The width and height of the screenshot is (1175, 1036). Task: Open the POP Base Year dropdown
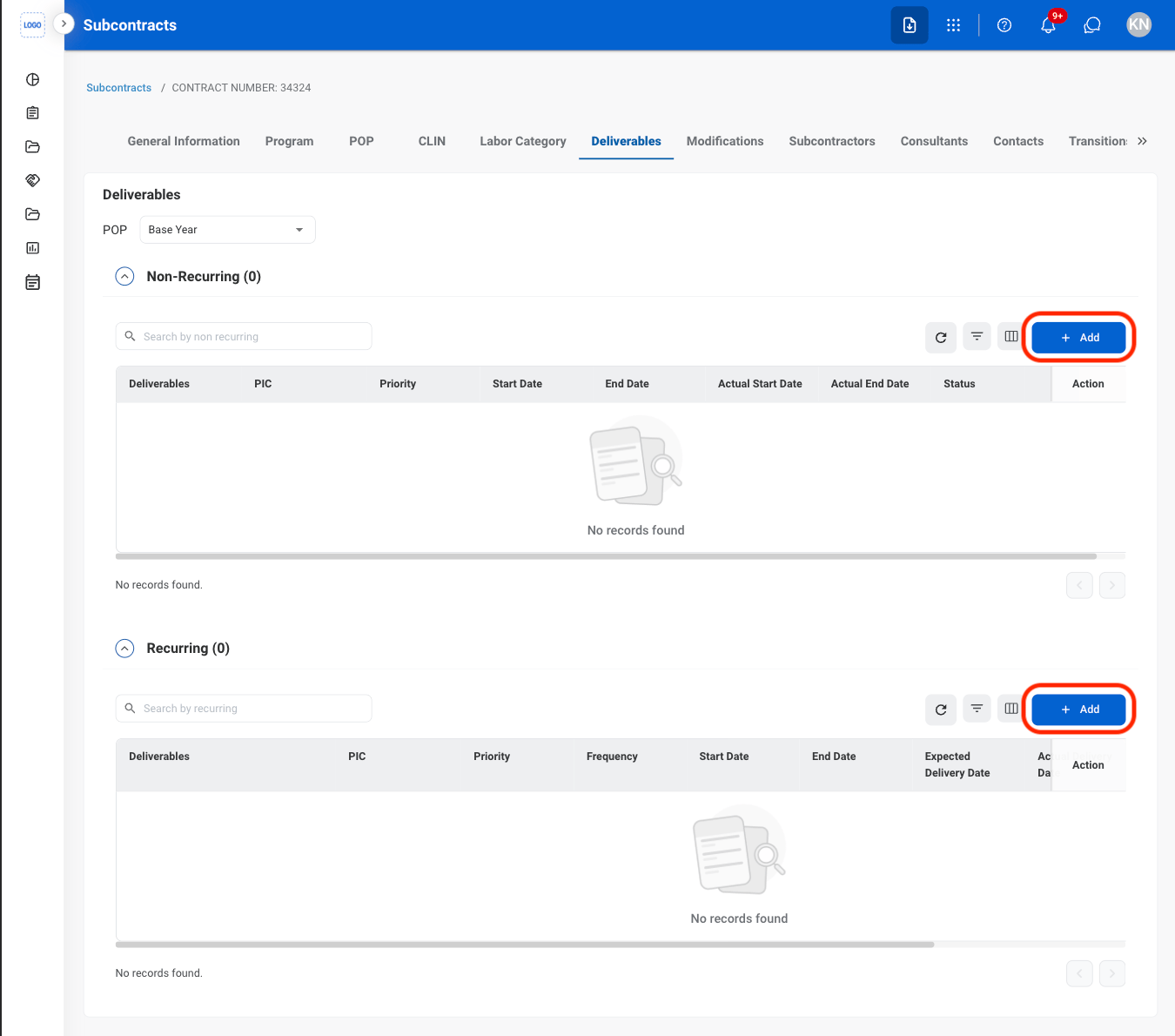pos(227,230)
